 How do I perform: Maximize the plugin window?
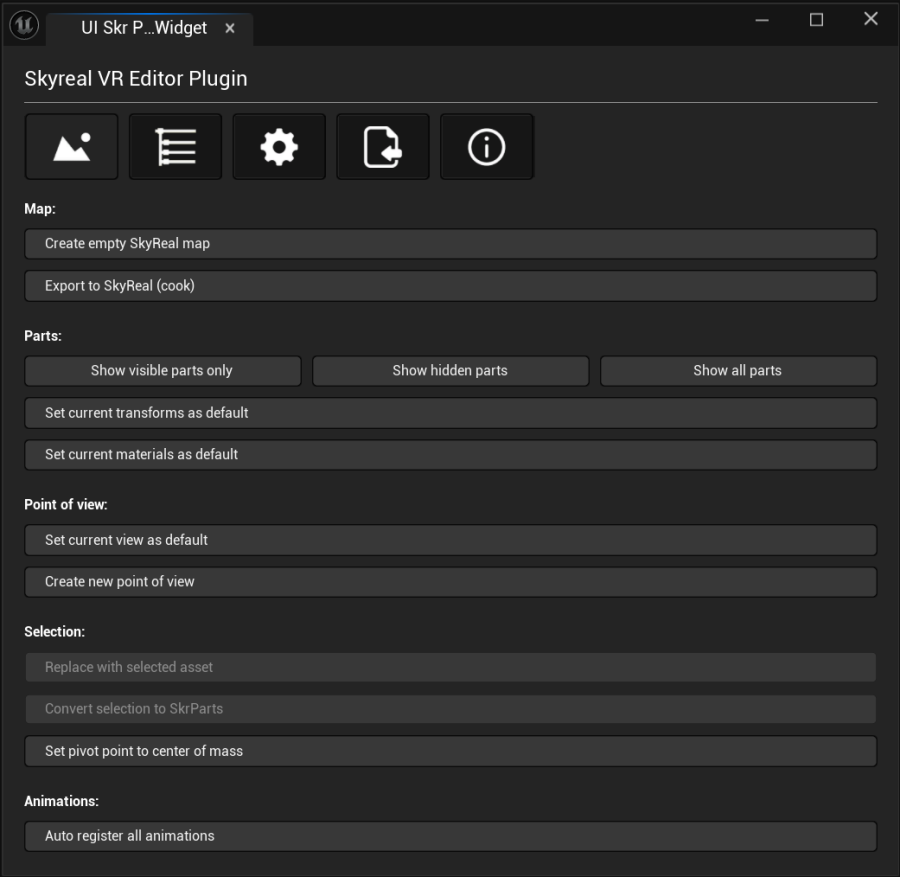pyautogui.click(x=816, y=20)
